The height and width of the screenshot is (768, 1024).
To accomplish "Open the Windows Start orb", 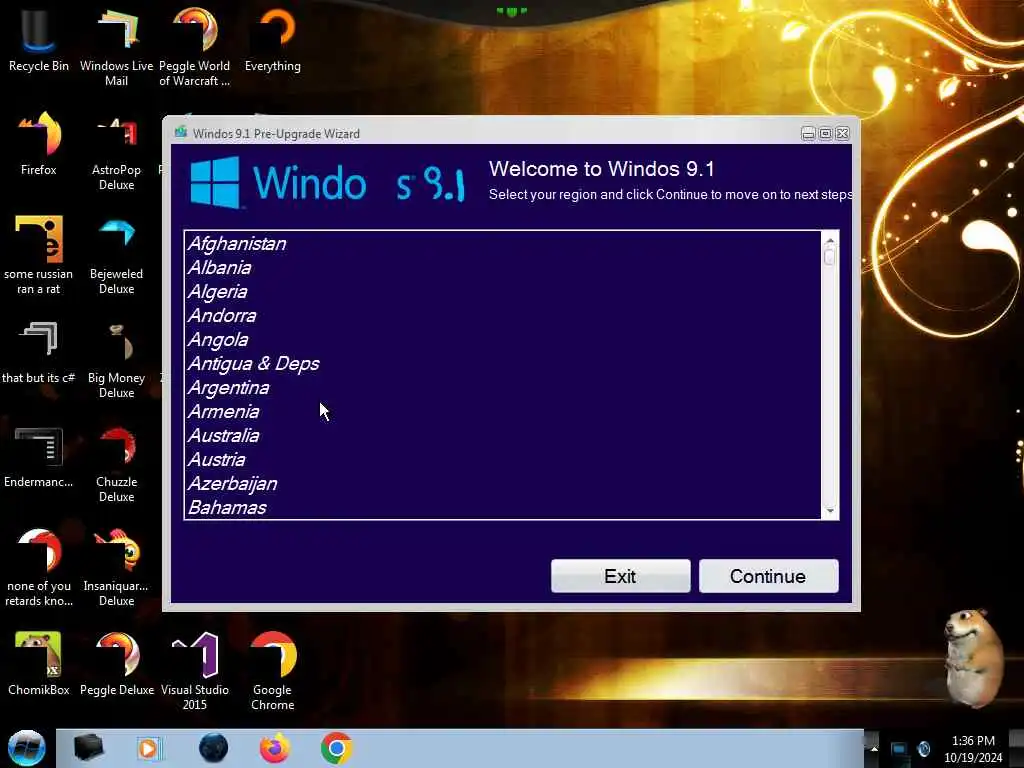I will (x=26, y=748).
